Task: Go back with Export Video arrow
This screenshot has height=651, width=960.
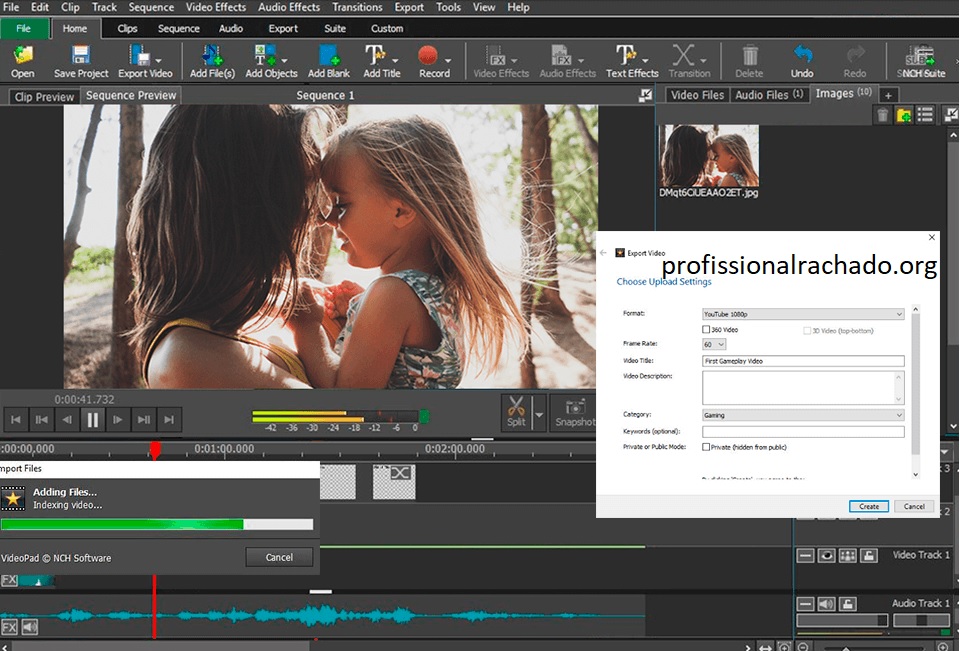Action: tap(604, 252)
